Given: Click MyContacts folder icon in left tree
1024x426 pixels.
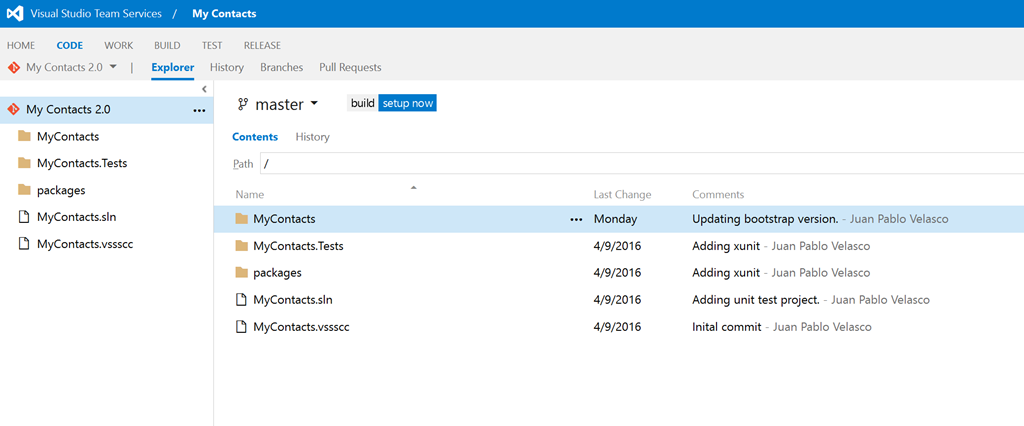Looking at the screenshot, I should click(25, 137).
